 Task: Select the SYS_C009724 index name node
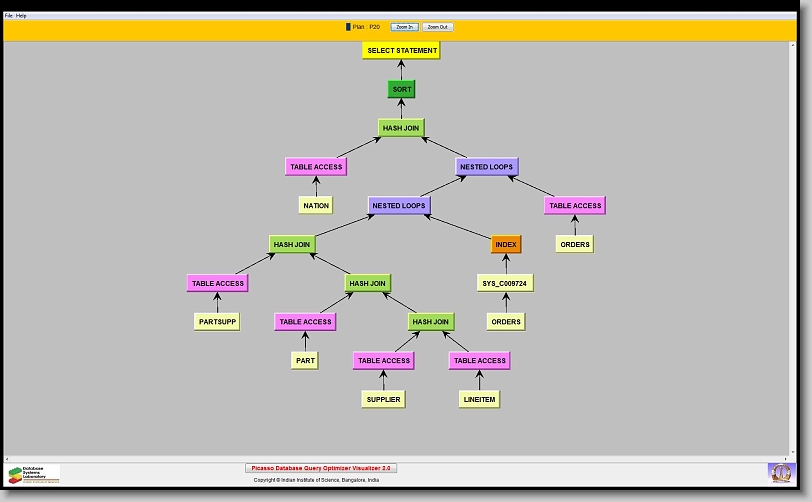pyautogui.click(x=505, y=283)
